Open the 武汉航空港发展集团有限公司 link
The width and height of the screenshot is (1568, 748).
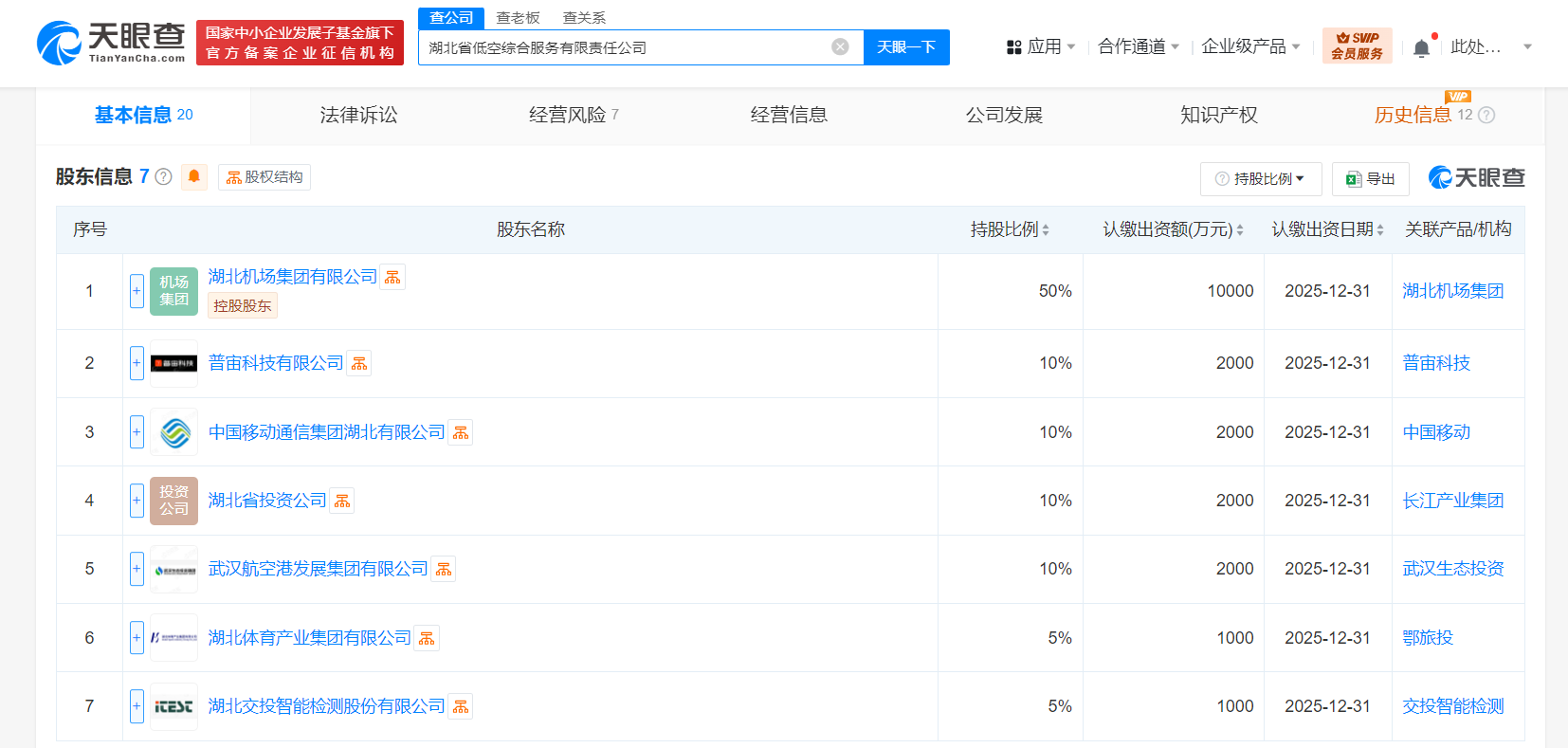click(319, 569)
